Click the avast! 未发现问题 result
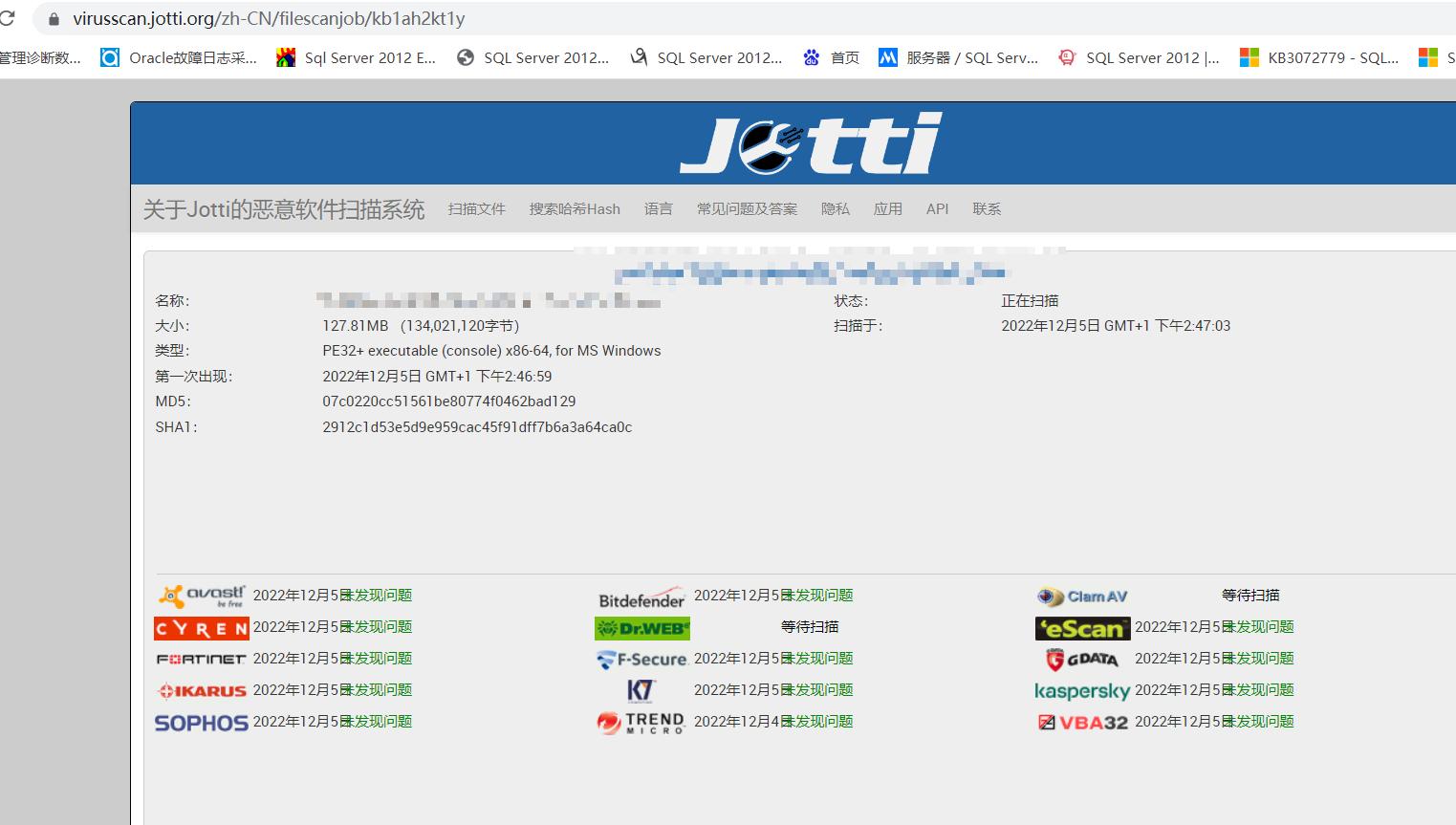The image size is (1456, 825). click(377, 595)
